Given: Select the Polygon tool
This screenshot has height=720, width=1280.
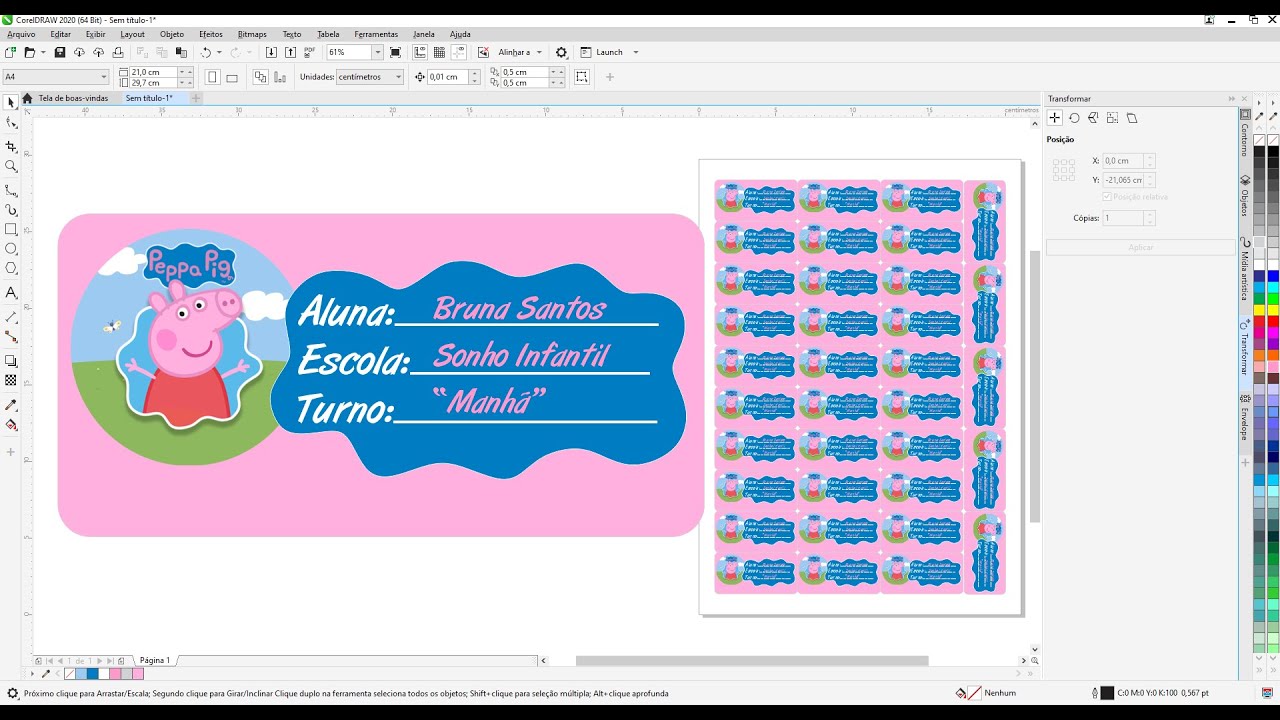Looking at the screenshot, I should point(11,268).
